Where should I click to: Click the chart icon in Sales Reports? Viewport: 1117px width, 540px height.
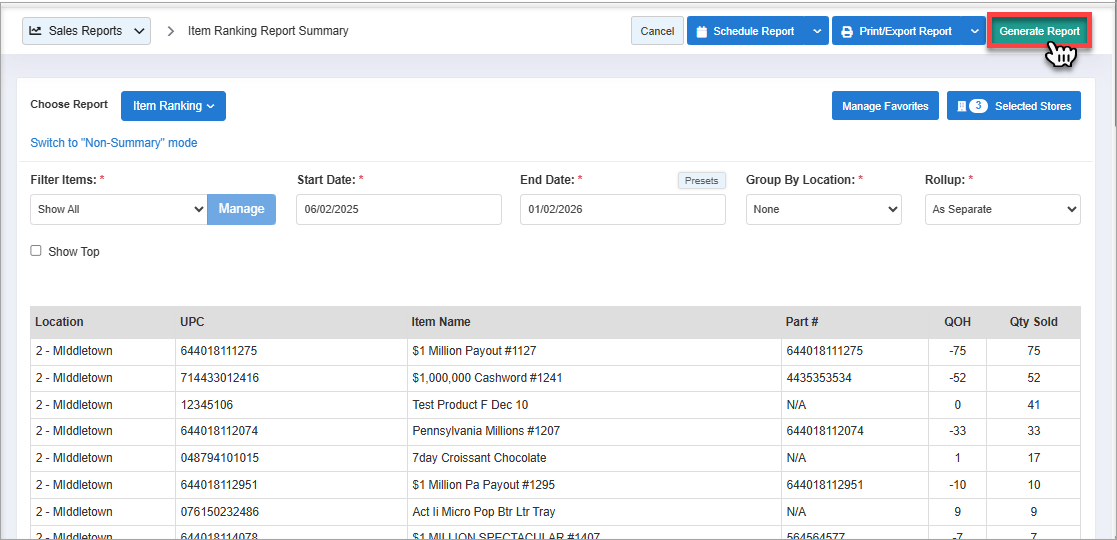click(36, 31)
